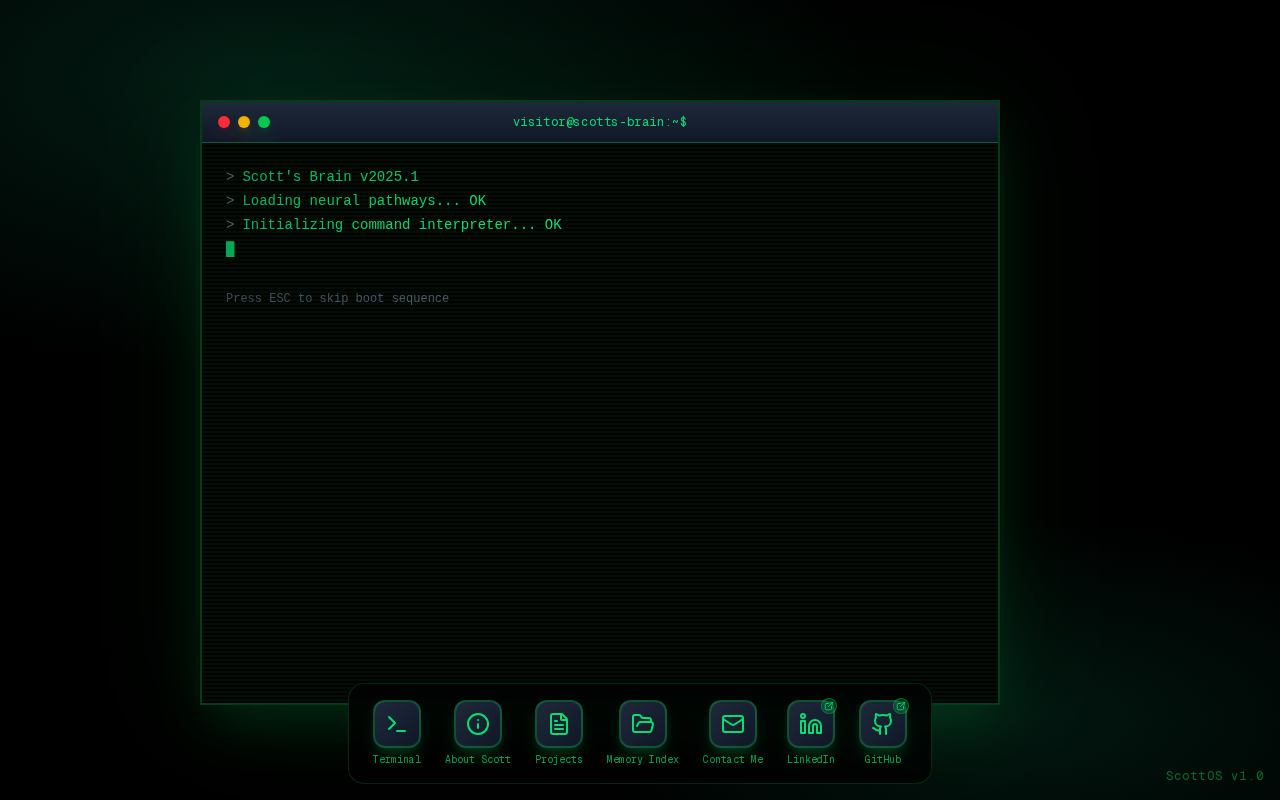Screen dimensions: 1280x800
Task: Click the blinking terminal cursor block
Action: [x=230, y=249]
